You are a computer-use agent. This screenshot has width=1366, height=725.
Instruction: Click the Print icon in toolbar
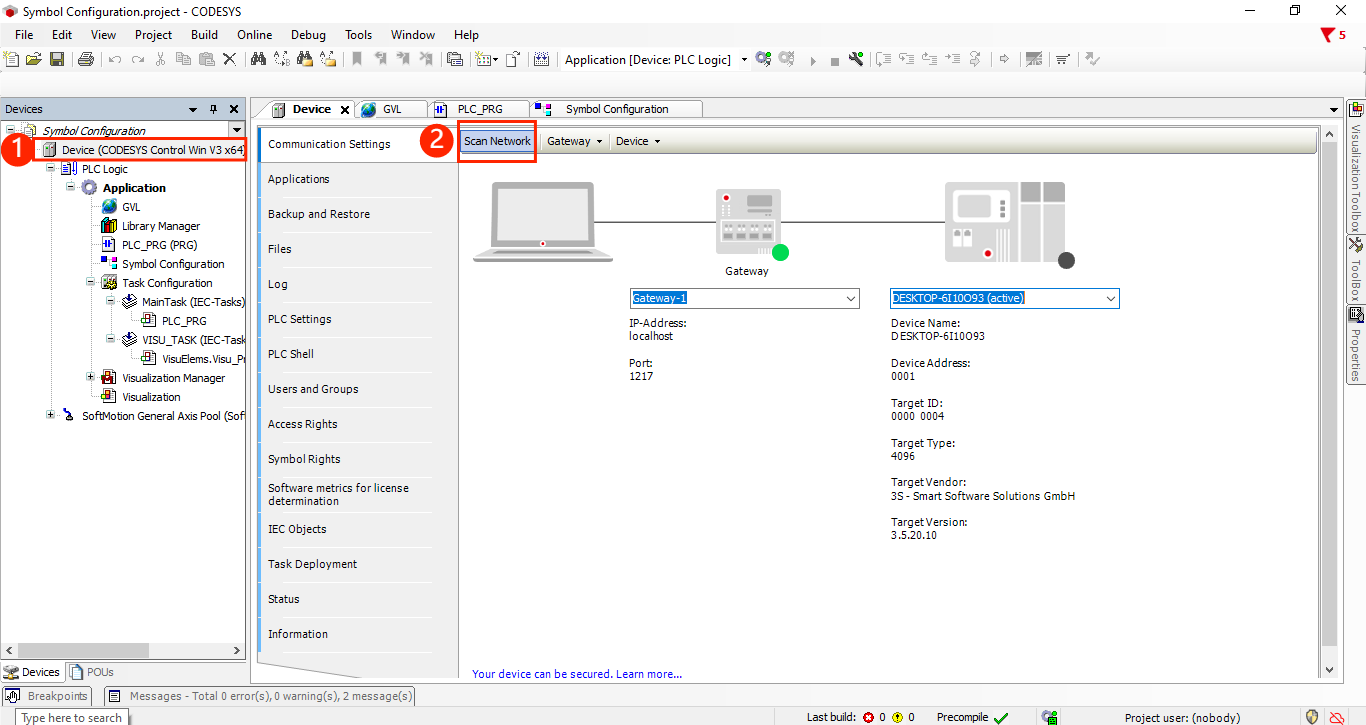tap(86, 60)
